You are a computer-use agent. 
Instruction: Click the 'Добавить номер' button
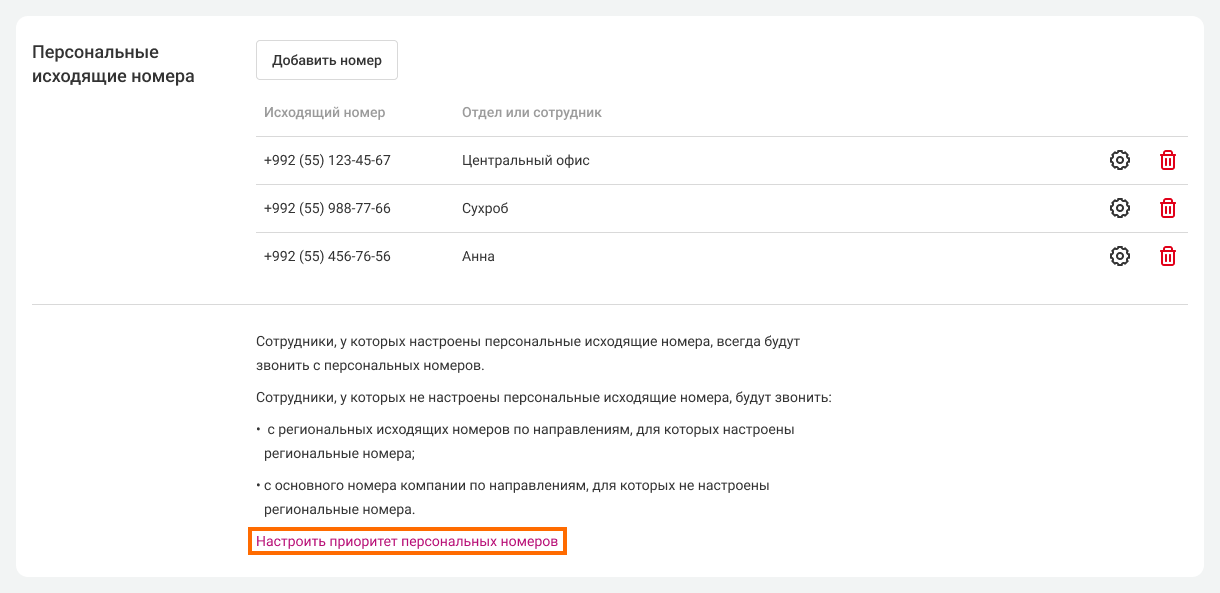click(327, 60)
